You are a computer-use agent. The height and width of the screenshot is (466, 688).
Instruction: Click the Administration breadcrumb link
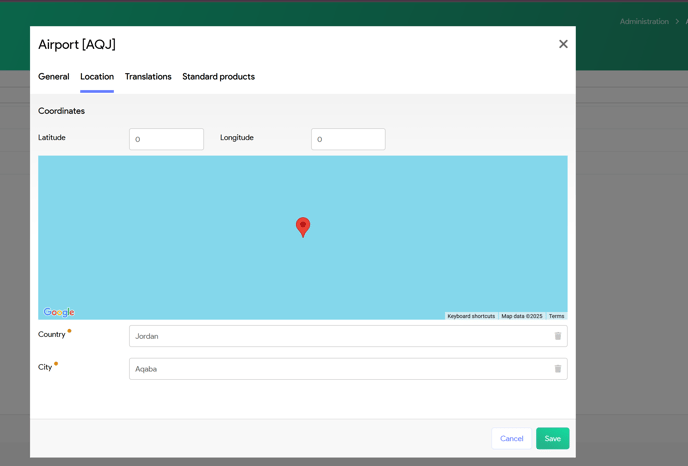click(644, 21)
